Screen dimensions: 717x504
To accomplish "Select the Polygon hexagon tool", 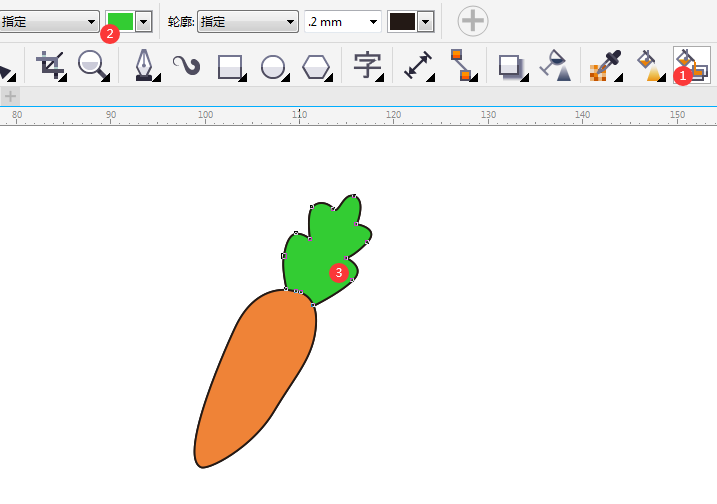I will [x=317, y=66].
